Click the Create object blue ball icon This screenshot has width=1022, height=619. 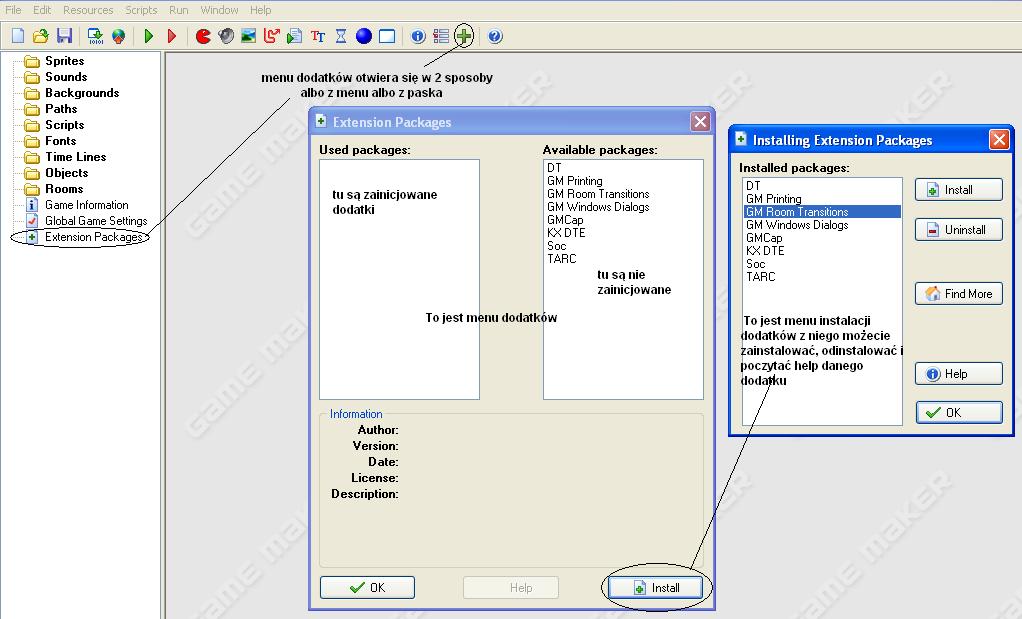[x=364, y=37]
